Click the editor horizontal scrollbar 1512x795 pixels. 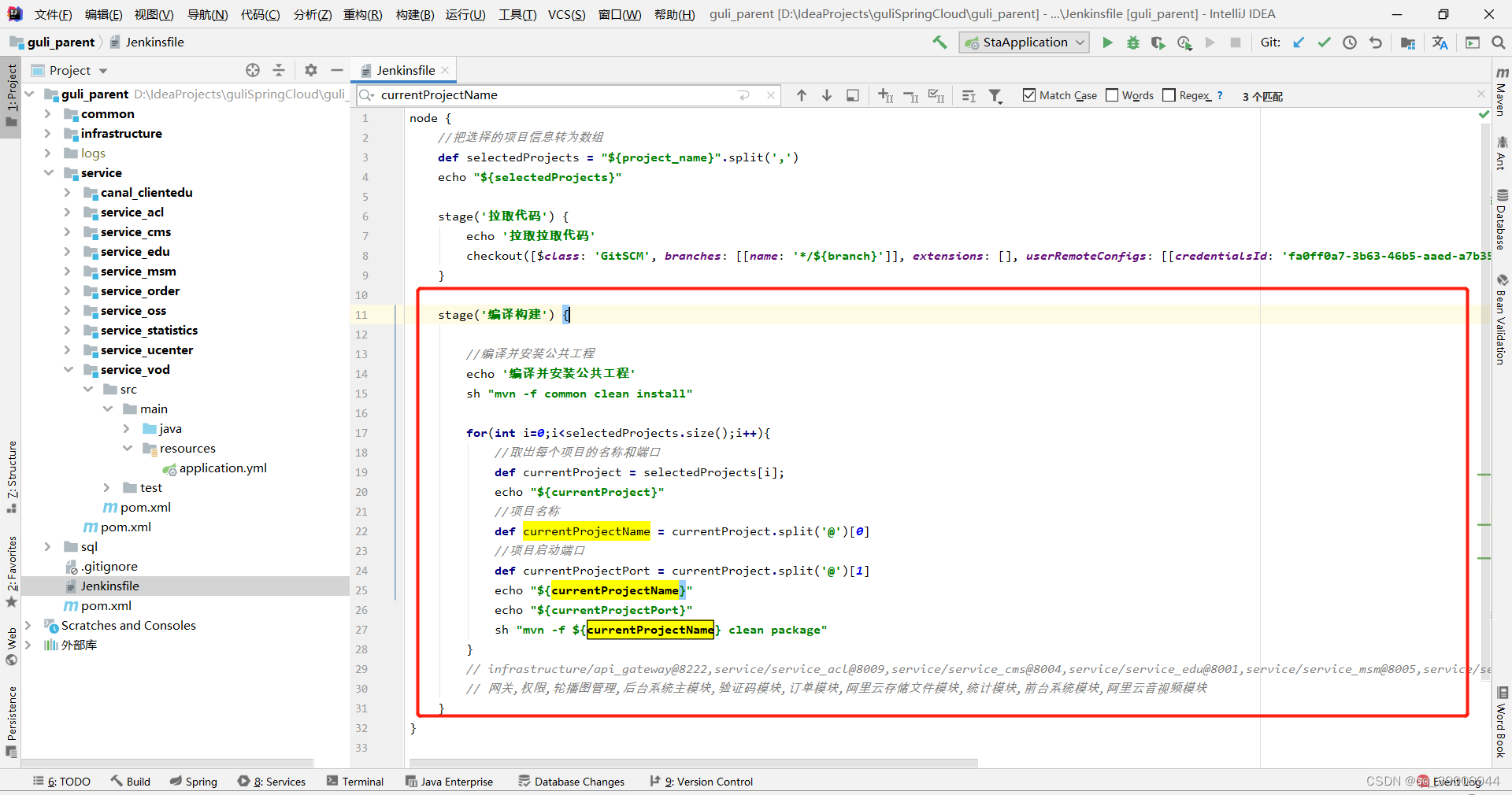coord(693,763)
